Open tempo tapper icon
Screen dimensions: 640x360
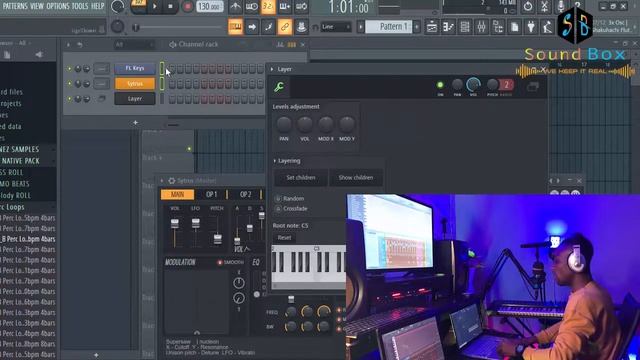(x=547, y=27)
